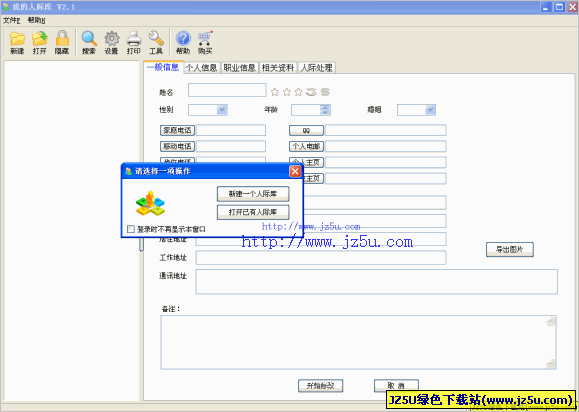
Task: Click the 移动电话 button
Action: 177,147
